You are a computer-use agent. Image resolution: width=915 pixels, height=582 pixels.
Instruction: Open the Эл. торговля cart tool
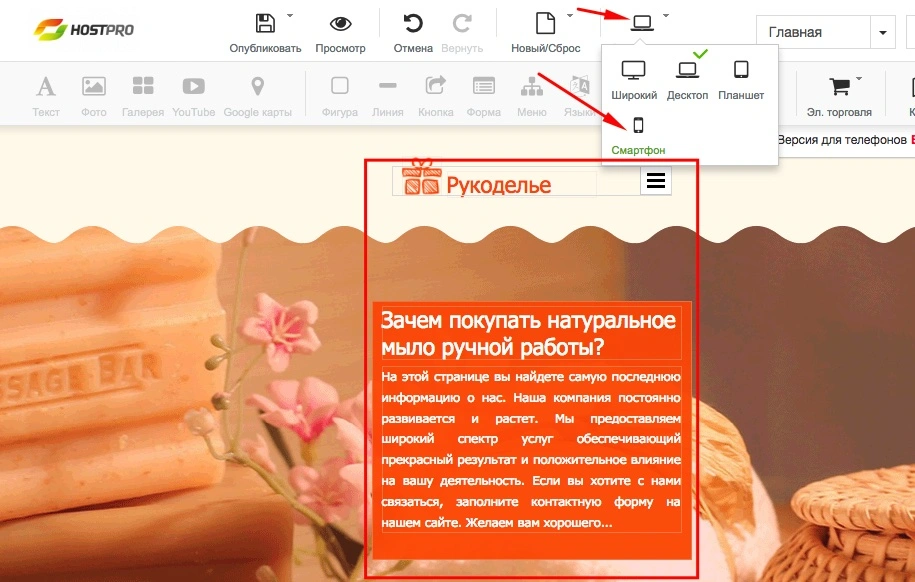pyautogui.click(x=839, y=96)
